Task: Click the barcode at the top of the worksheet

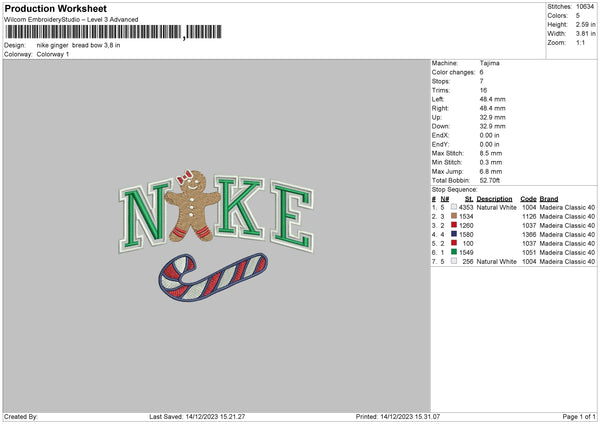Action: 114,32
